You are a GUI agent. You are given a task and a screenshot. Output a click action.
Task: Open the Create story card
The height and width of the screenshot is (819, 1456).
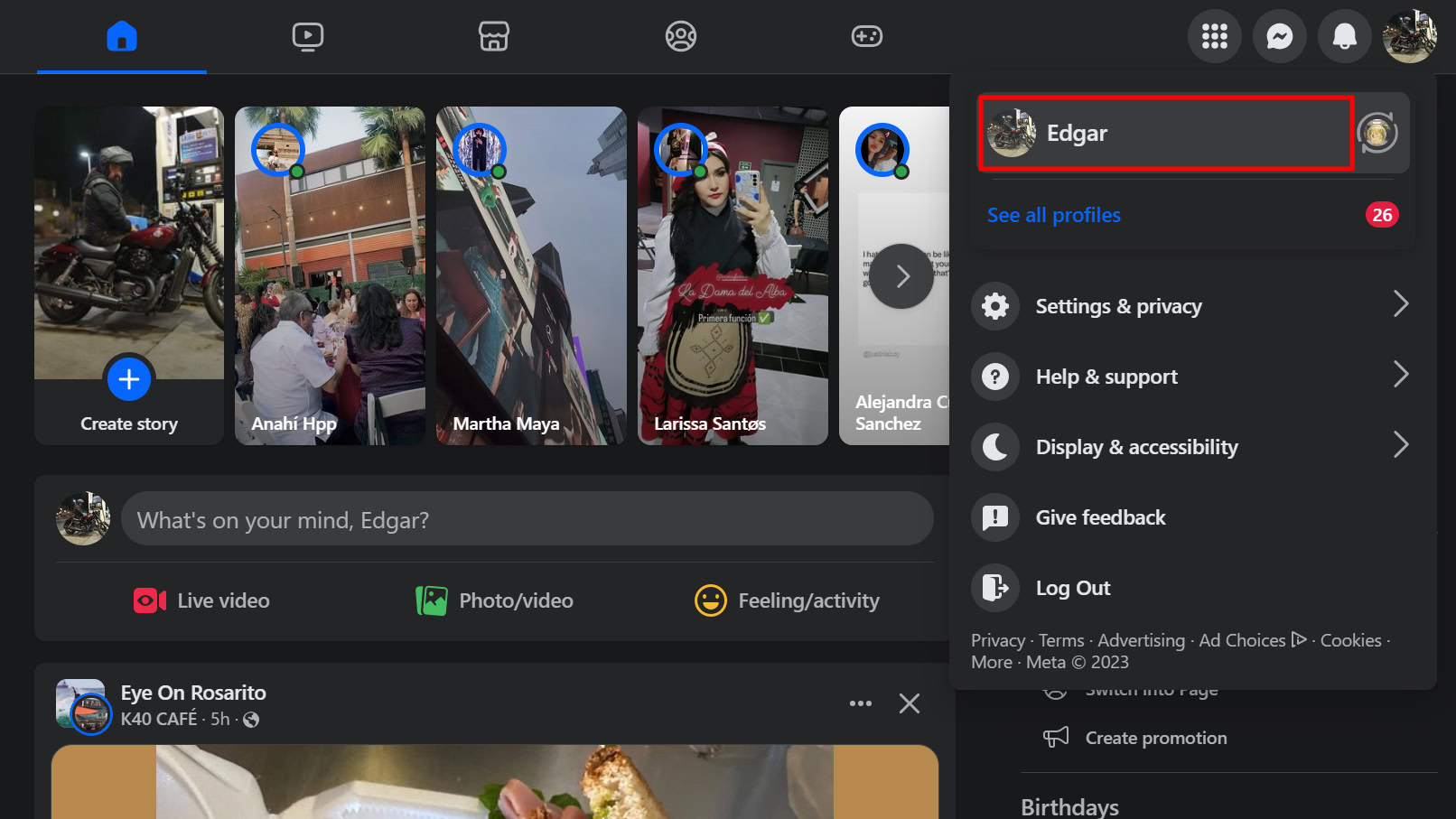click(x=129, y=275)
